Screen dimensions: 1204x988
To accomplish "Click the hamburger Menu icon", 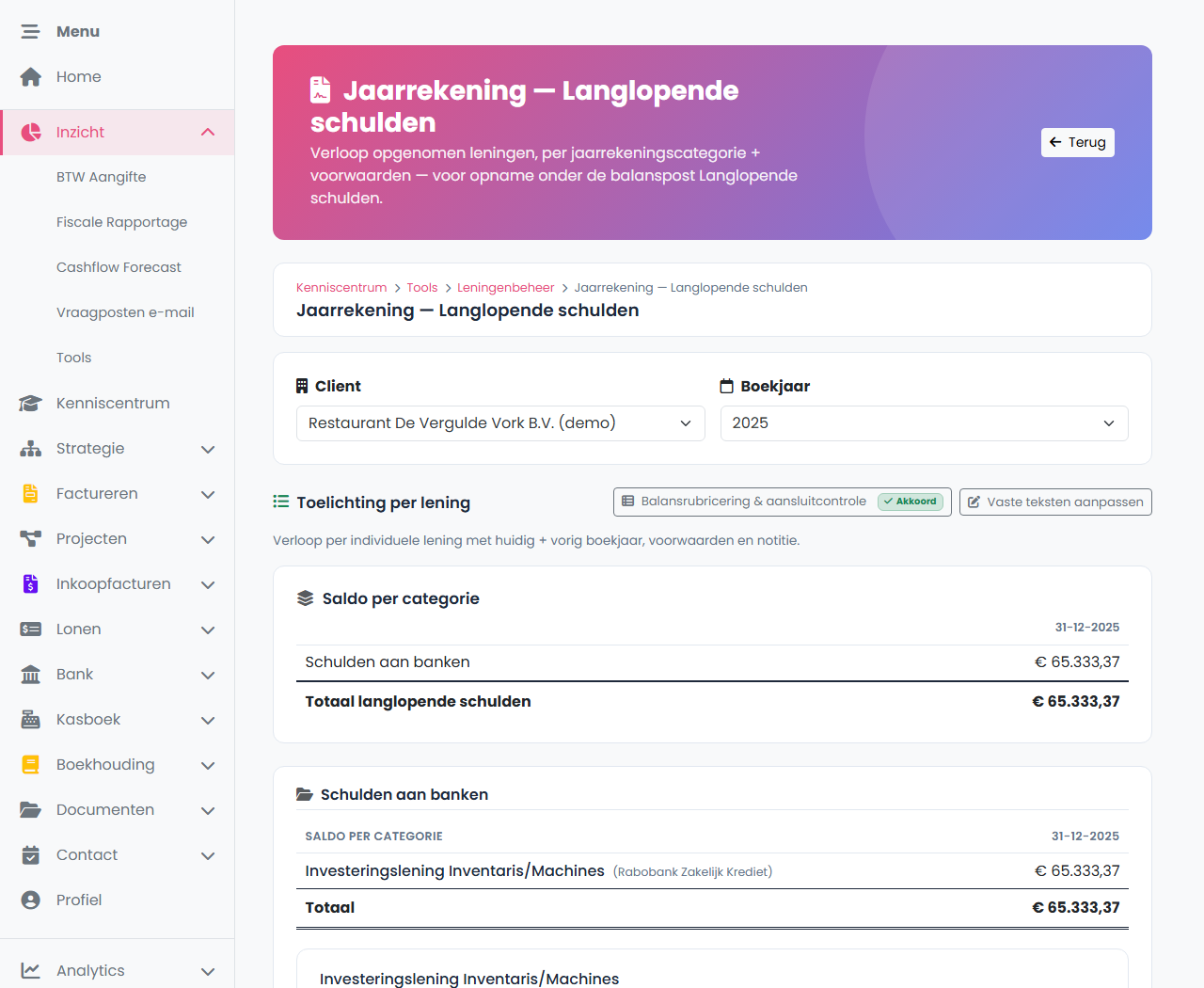I will click(31, 32).
